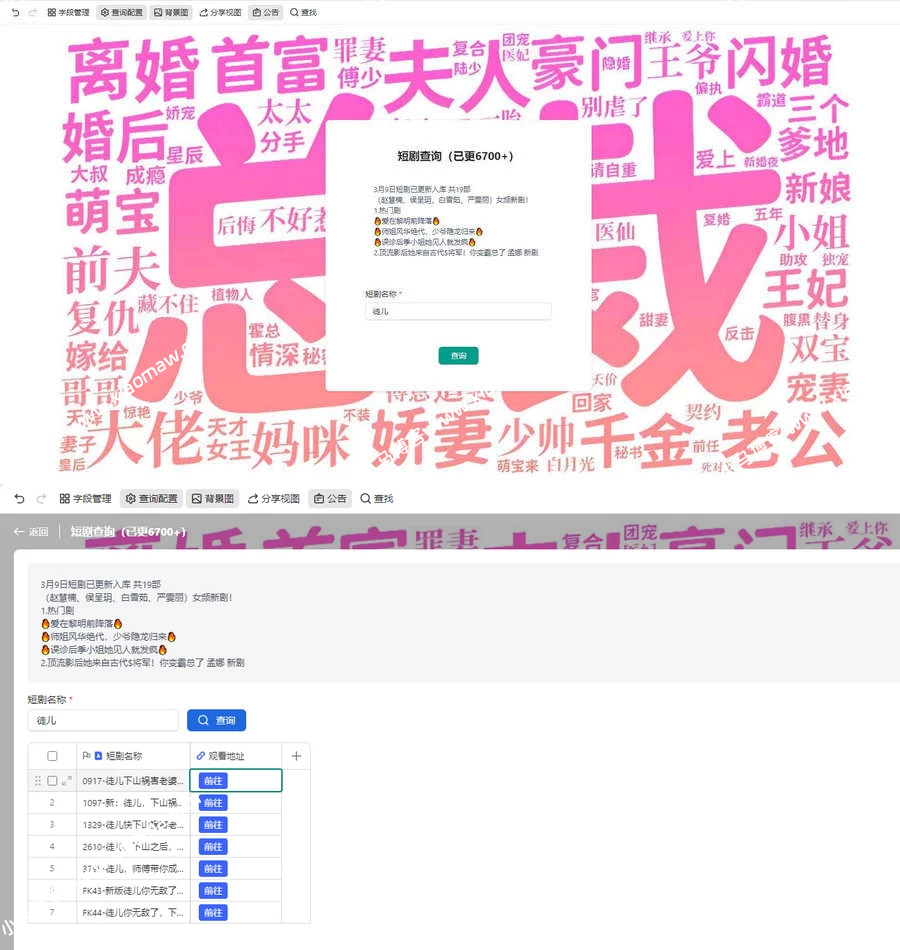Screen dimensions: 900x950
Task: Open 背景图 in the top toolbar
Action: (171, 12)
